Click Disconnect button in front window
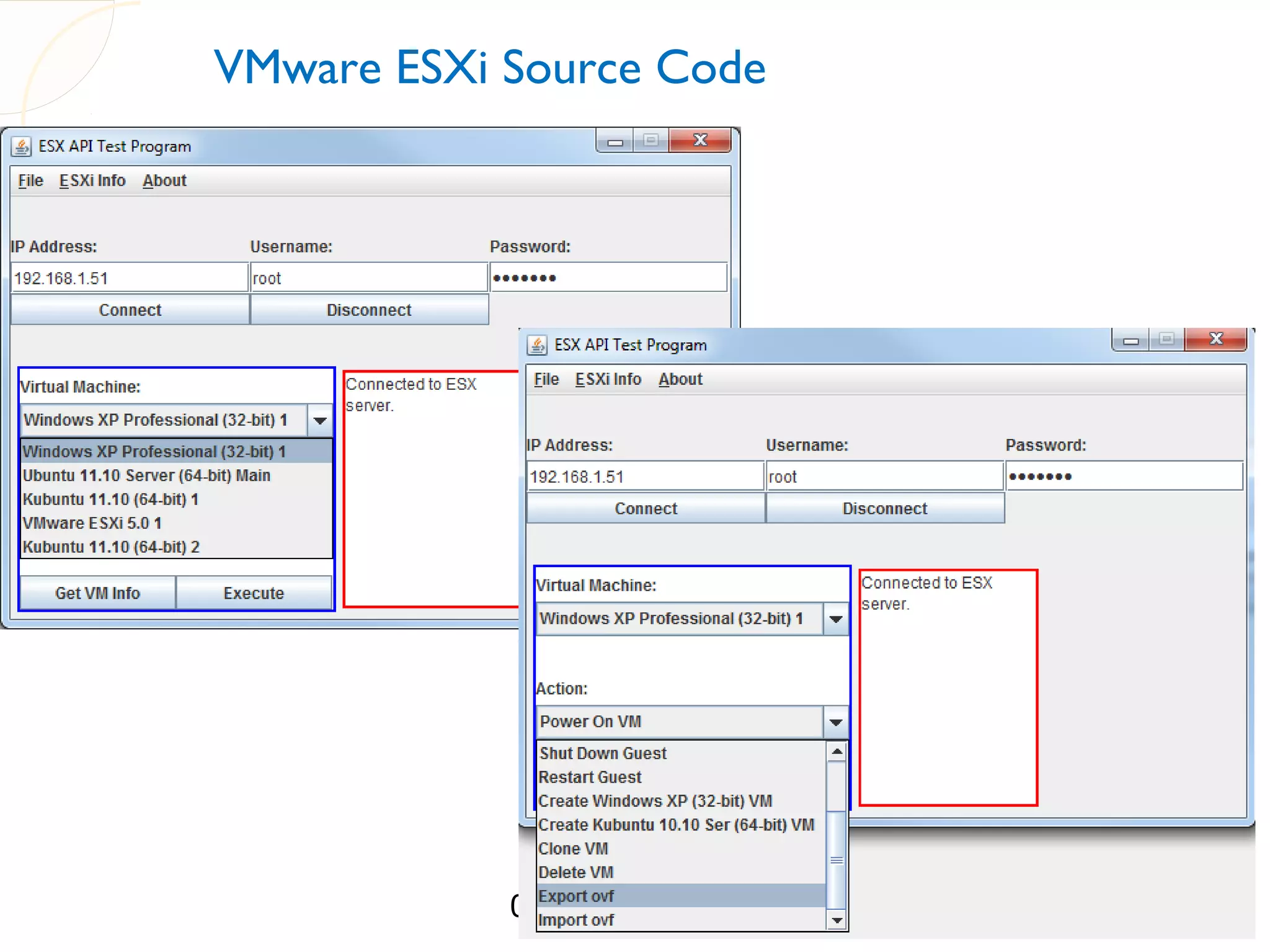Image resolution: width=1270 pixels, height=952 pixels. point(886,508)
